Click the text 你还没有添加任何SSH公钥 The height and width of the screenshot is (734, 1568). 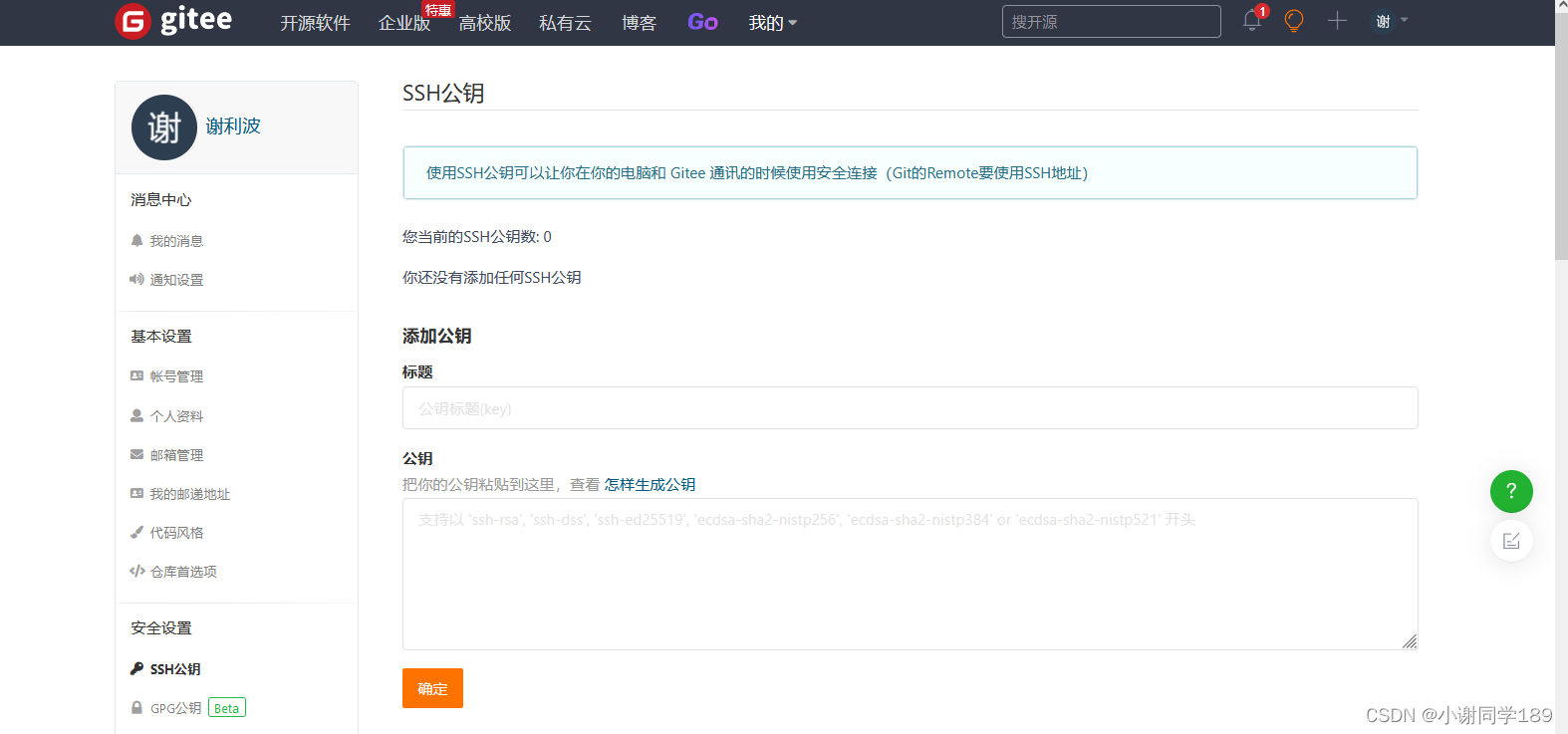click(492, 278)
